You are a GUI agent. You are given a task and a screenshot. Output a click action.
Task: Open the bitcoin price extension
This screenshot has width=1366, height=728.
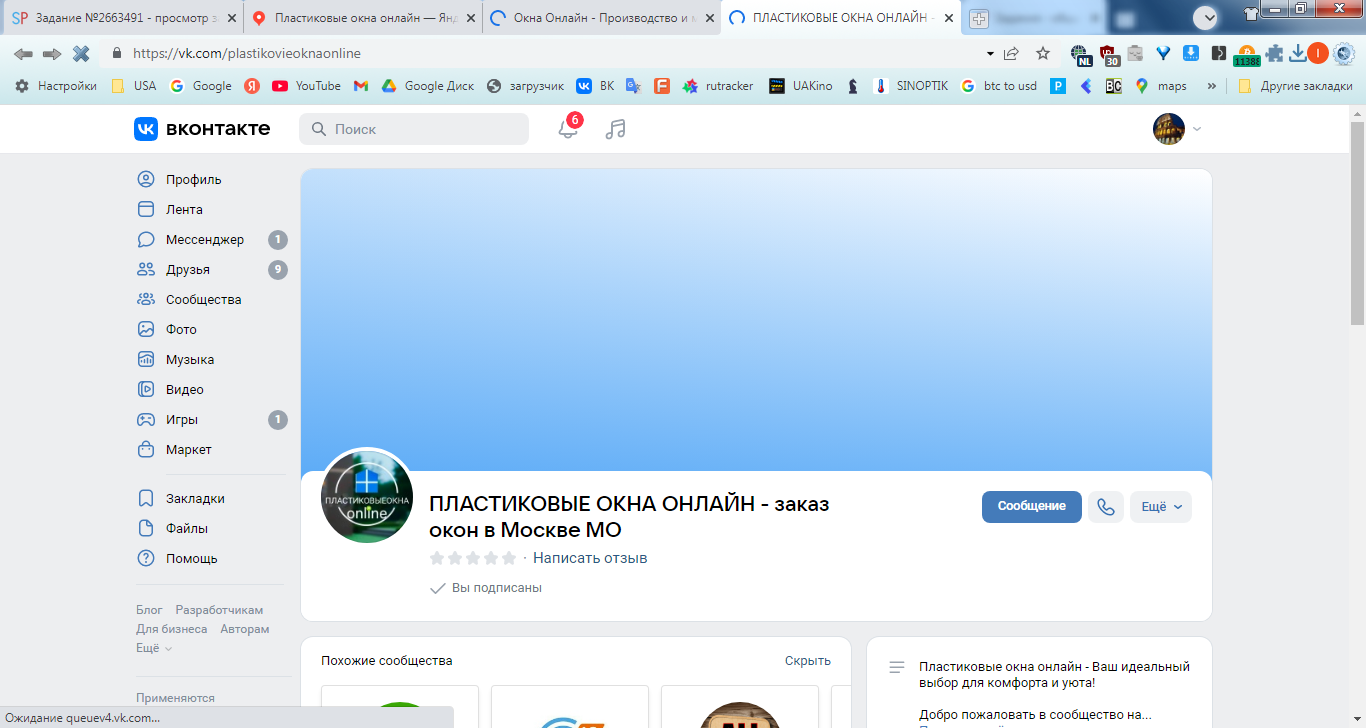click(1247, 55)
